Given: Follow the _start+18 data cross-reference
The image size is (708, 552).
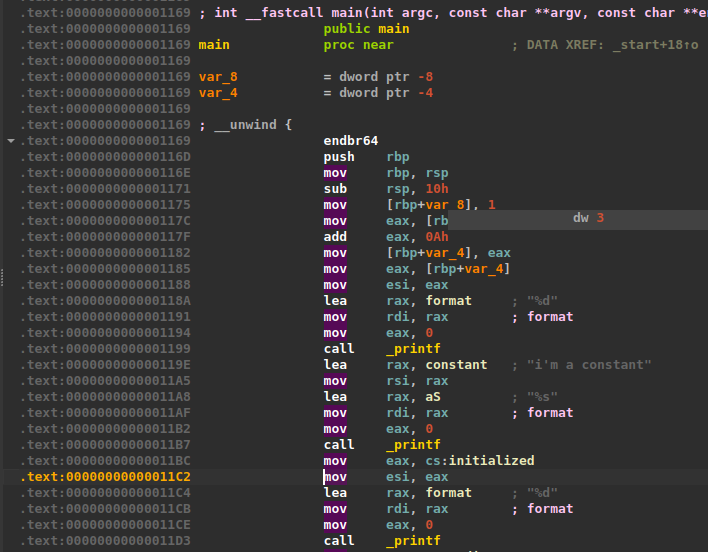Looking at the screenshot, I should point(655,45).
